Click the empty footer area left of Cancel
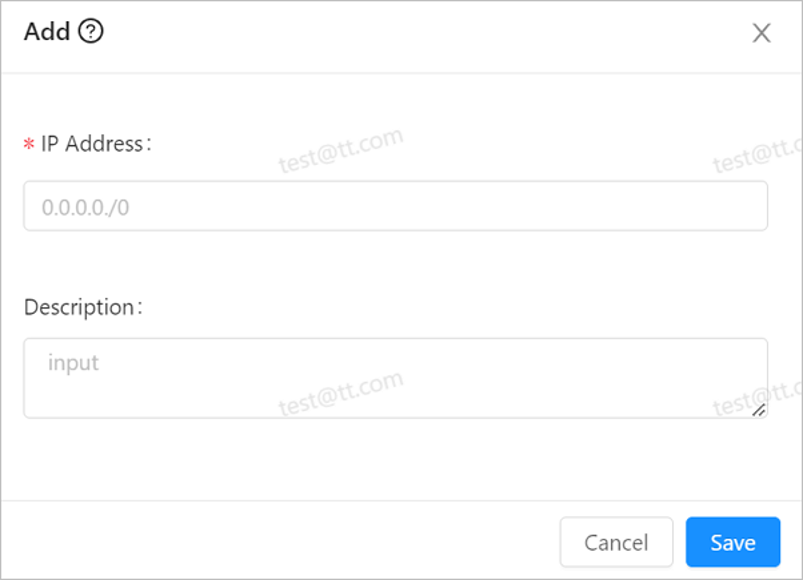804x580 pixels. tap(280, 541)
